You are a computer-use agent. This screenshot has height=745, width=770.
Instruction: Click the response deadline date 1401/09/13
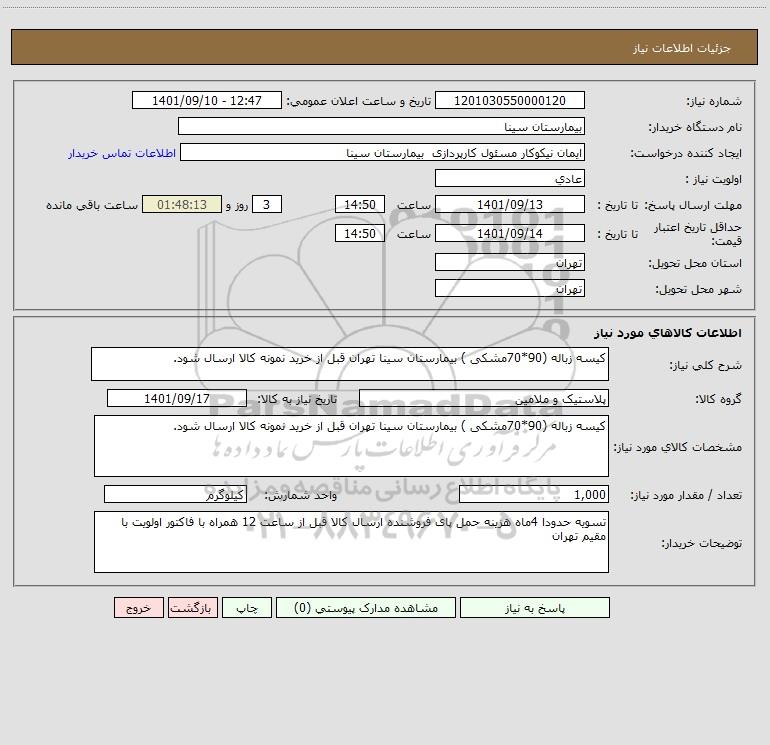point(510,204)
